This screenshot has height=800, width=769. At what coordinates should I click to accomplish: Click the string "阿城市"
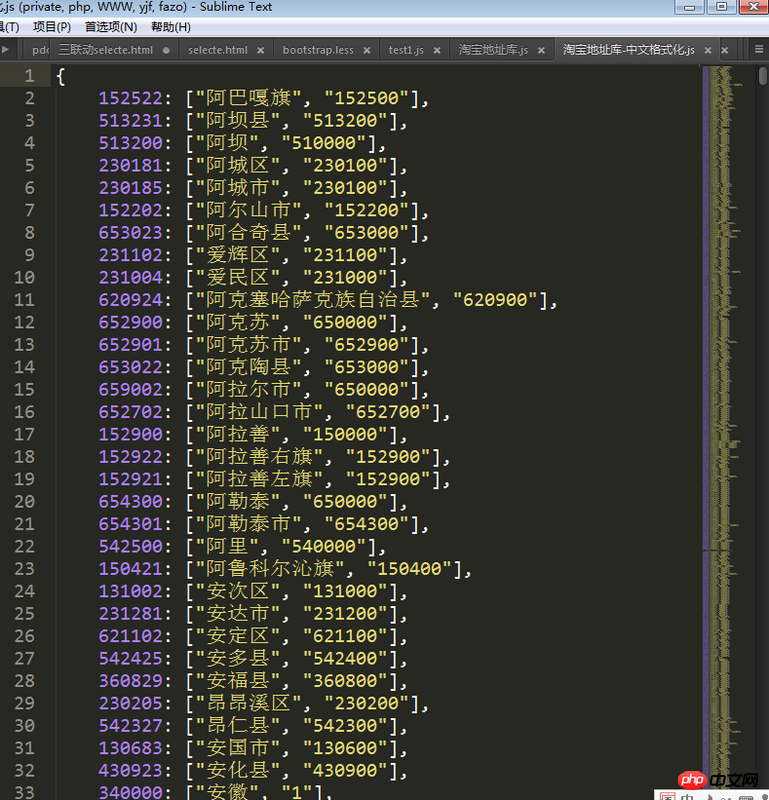pos(238,188)
